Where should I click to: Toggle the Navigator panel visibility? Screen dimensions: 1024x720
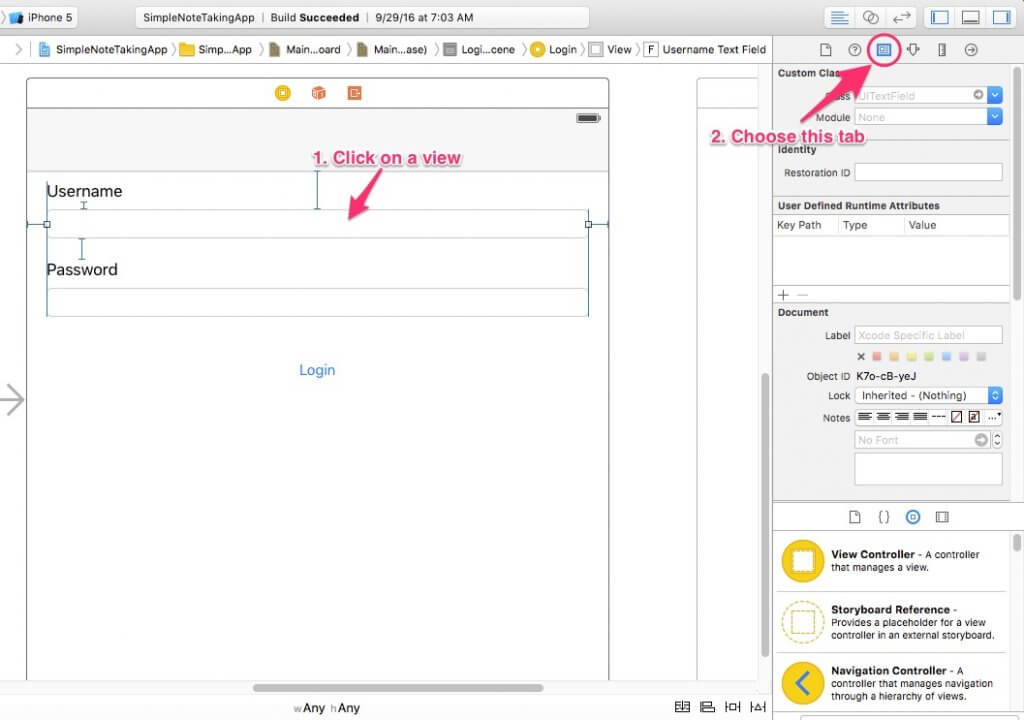click(x=940, y=17)
